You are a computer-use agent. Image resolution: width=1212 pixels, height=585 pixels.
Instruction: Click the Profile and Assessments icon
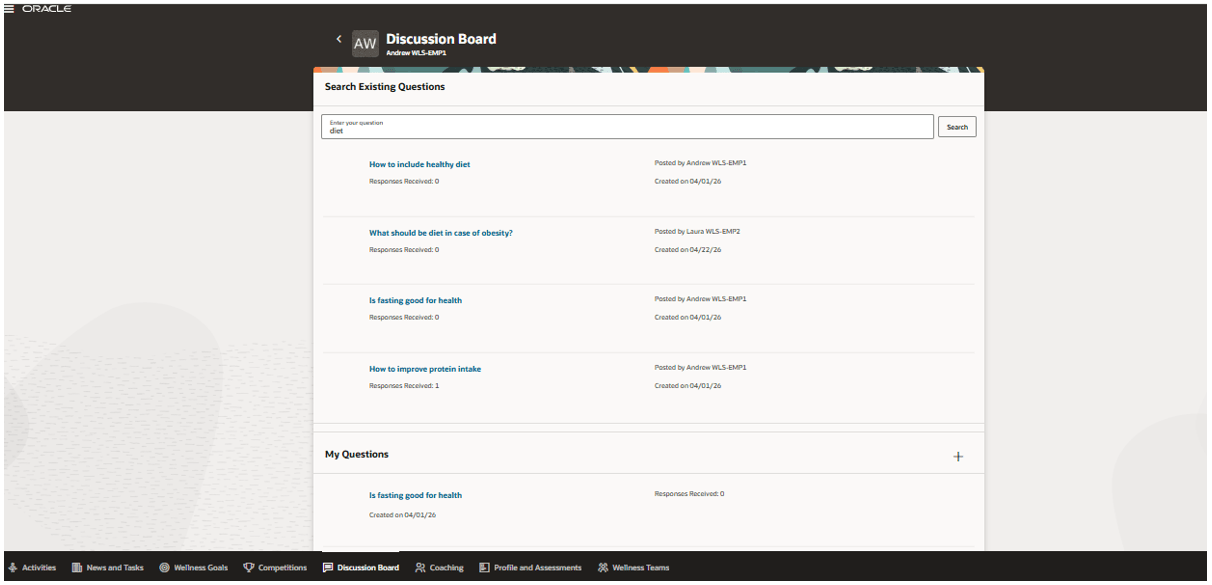tap(484, 567)
